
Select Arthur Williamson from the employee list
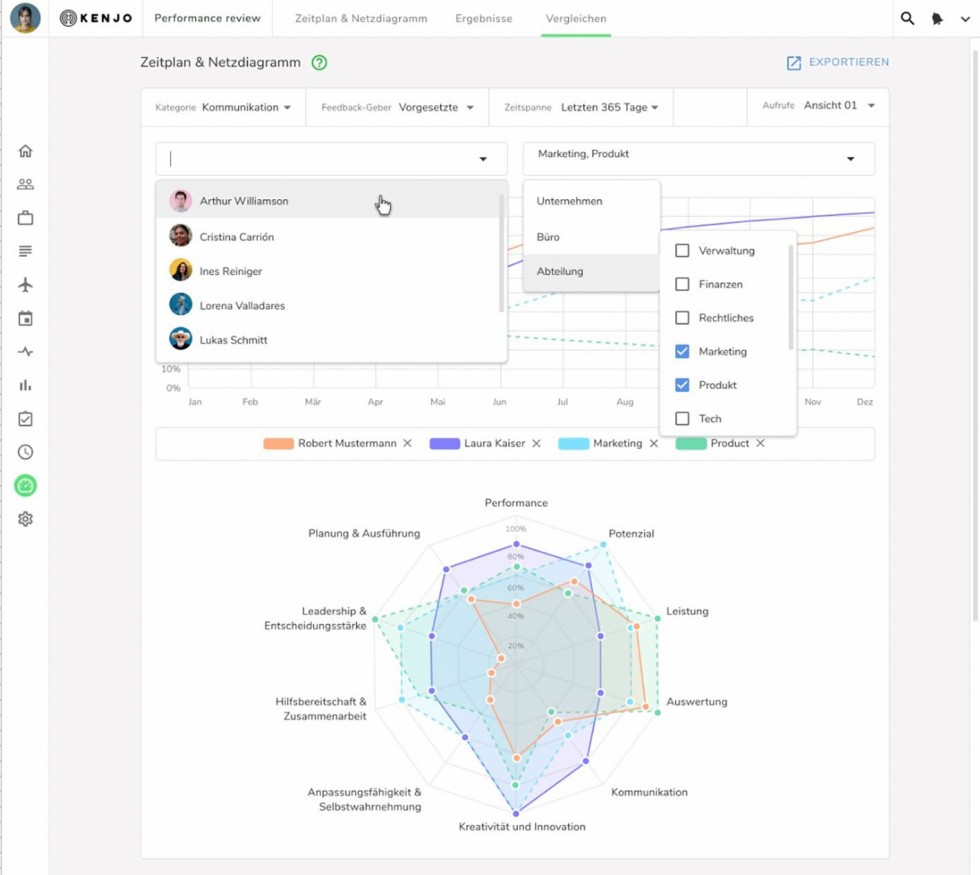tap(244, 201)
